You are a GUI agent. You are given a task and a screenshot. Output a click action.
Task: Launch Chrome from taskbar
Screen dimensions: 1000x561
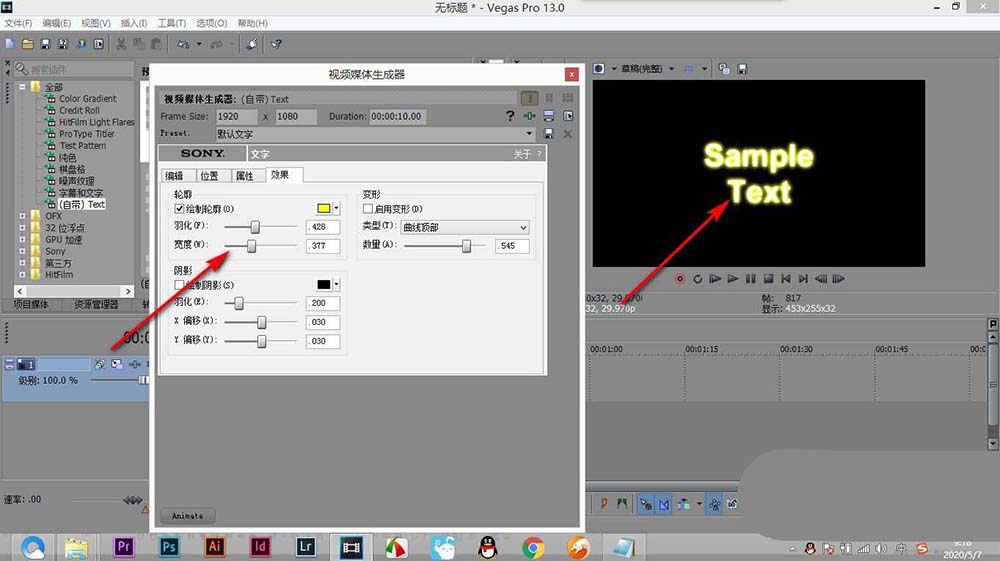pyautogui.click(x=533, y=548)
